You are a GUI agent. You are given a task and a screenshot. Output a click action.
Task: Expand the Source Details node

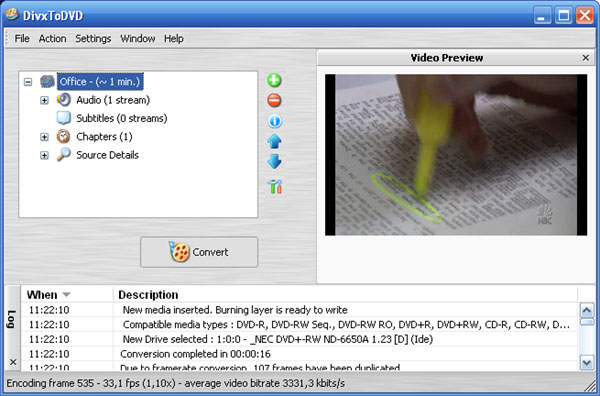point(44,155)
